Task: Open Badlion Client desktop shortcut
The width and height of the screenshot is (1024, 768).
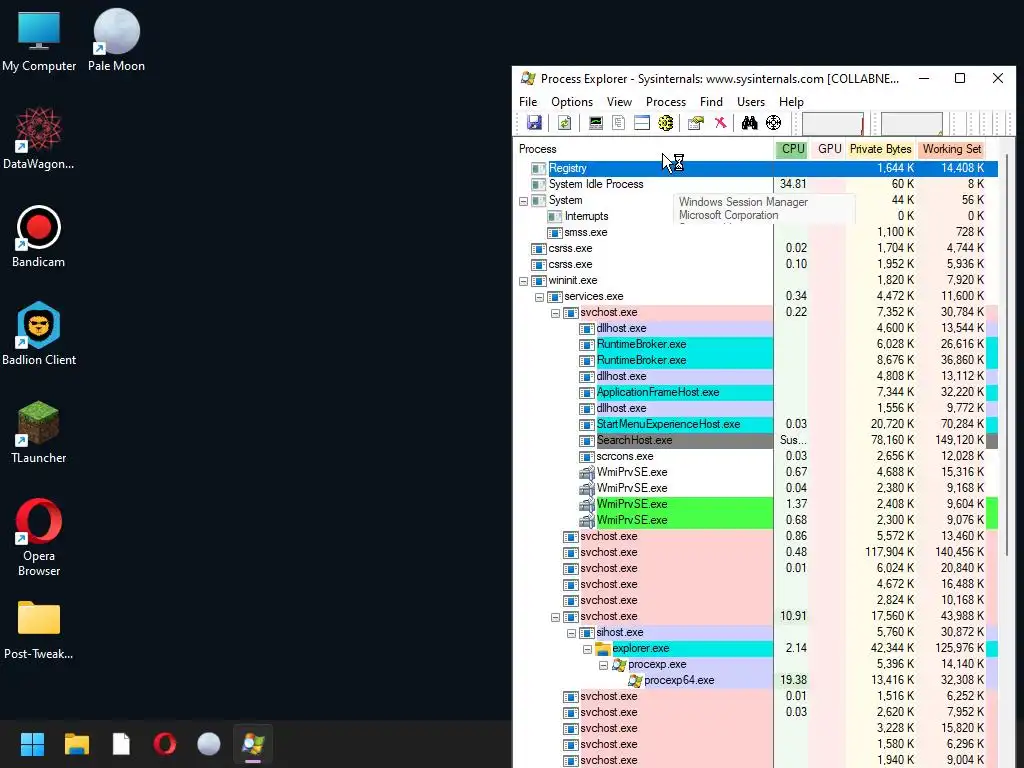Action: click(x=39, y=334)
